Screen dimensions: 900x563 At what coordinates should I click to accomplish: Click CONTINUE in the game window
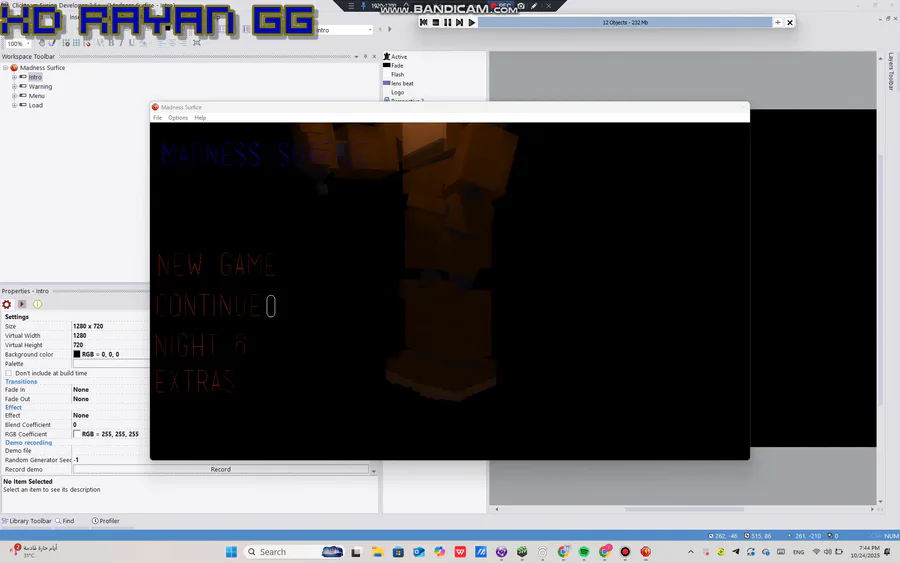pyautogui.click(x=208, y=306)
